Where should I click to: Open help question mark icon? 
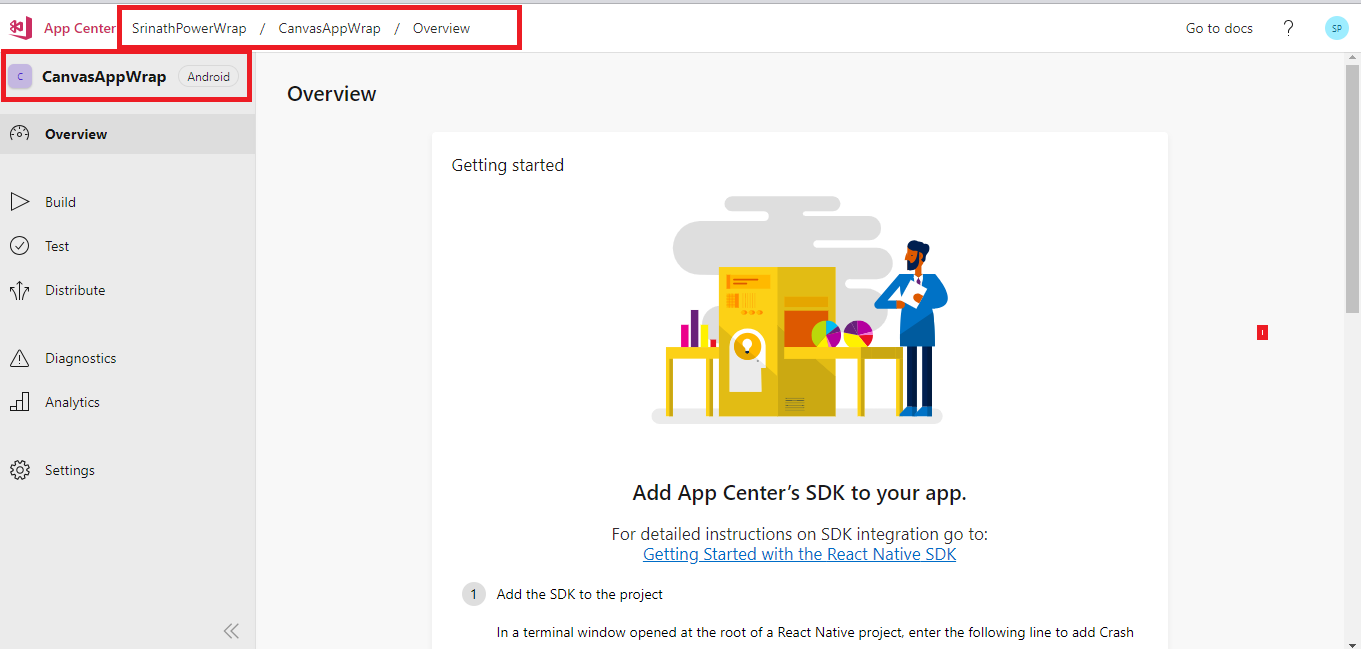[1289, 28]
